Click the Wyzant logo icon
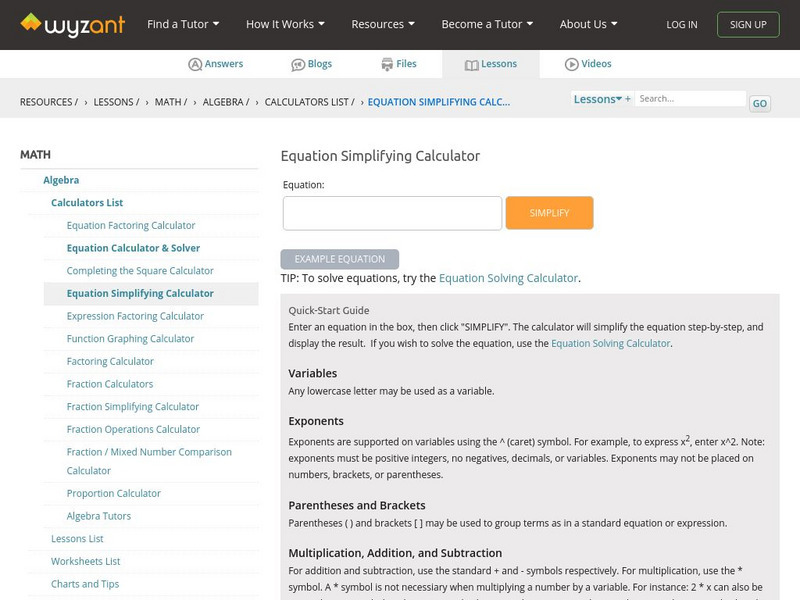 click(31, 23)
